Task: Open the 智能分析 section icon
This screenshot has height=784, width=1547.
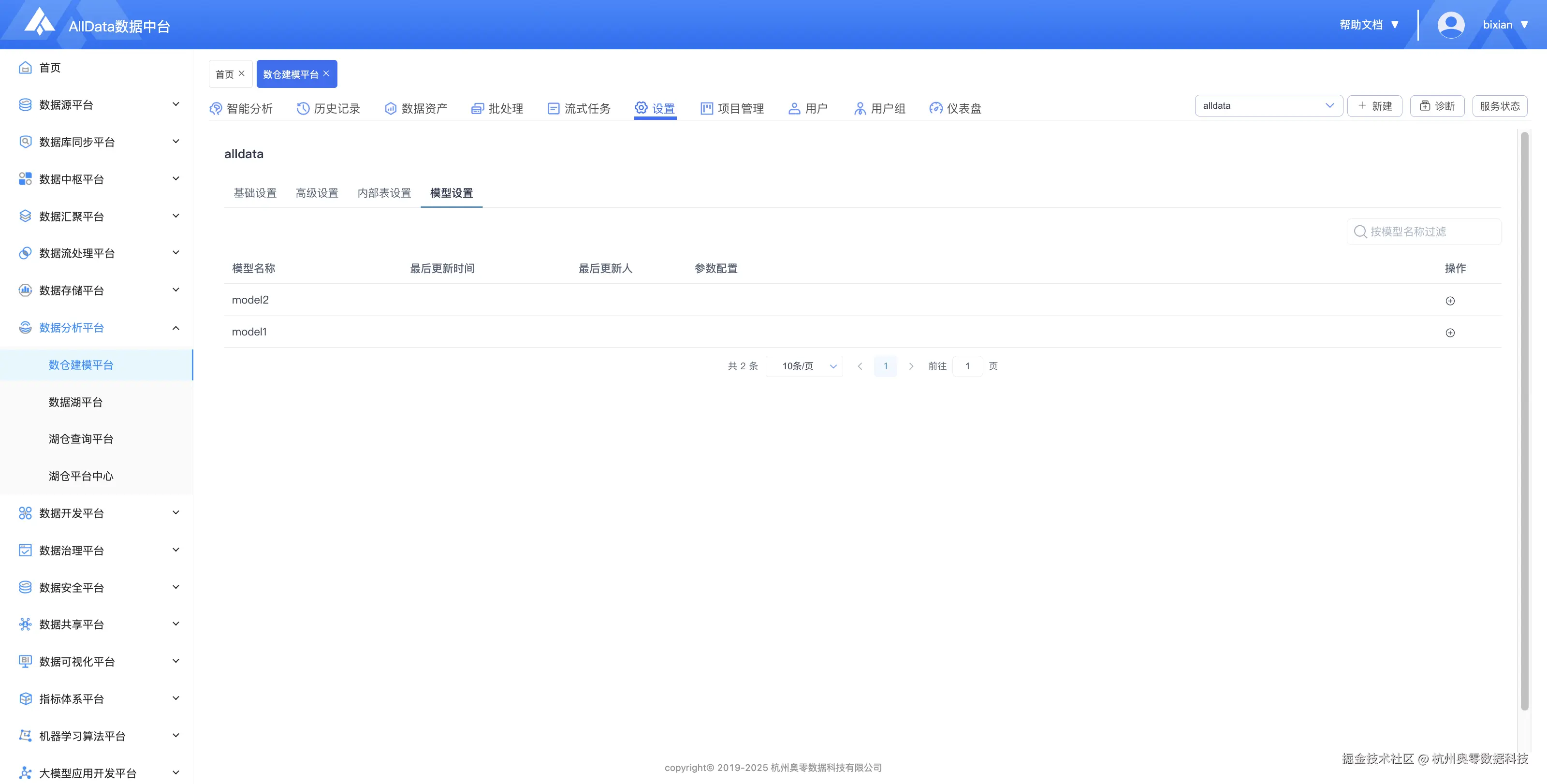Action: (x=216, y=108)
